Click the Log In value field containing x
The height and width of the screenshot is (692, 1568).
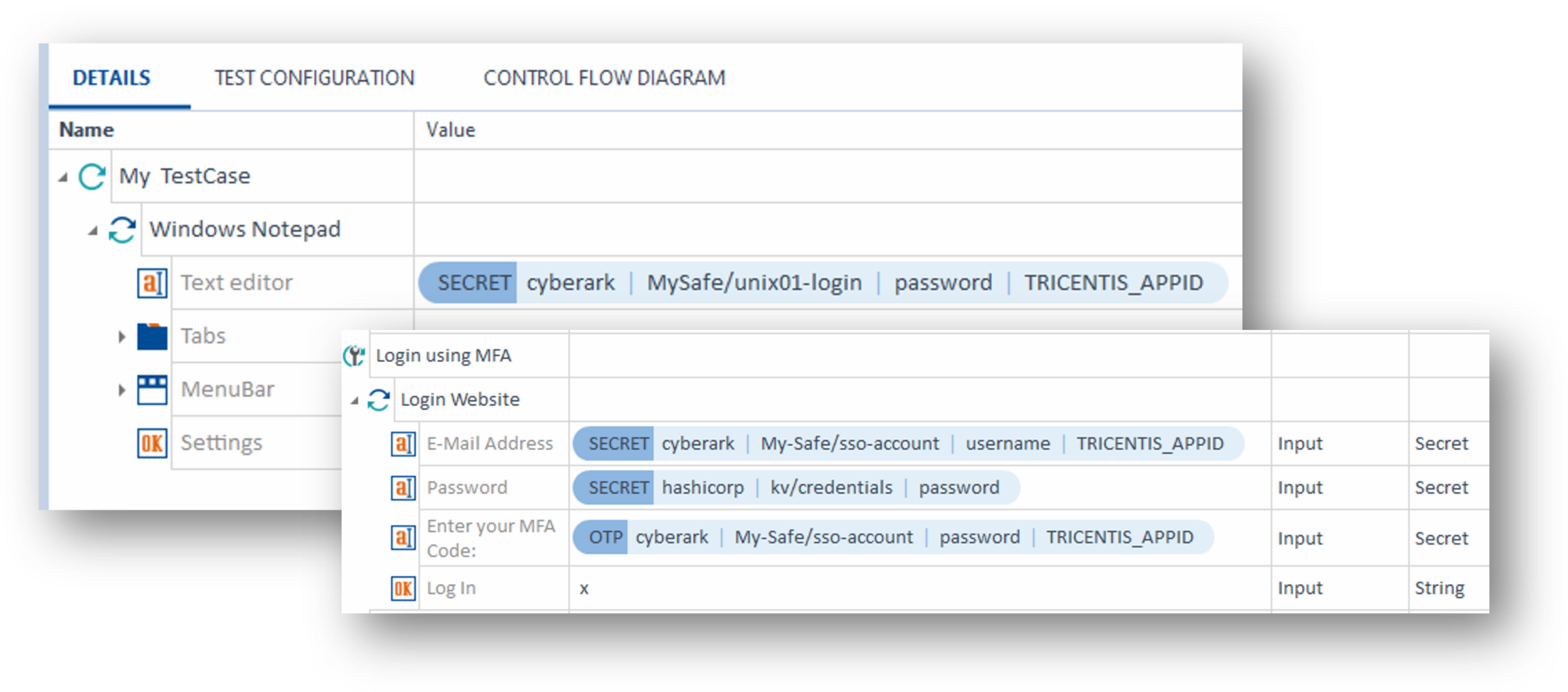click(x=584, y=587)
